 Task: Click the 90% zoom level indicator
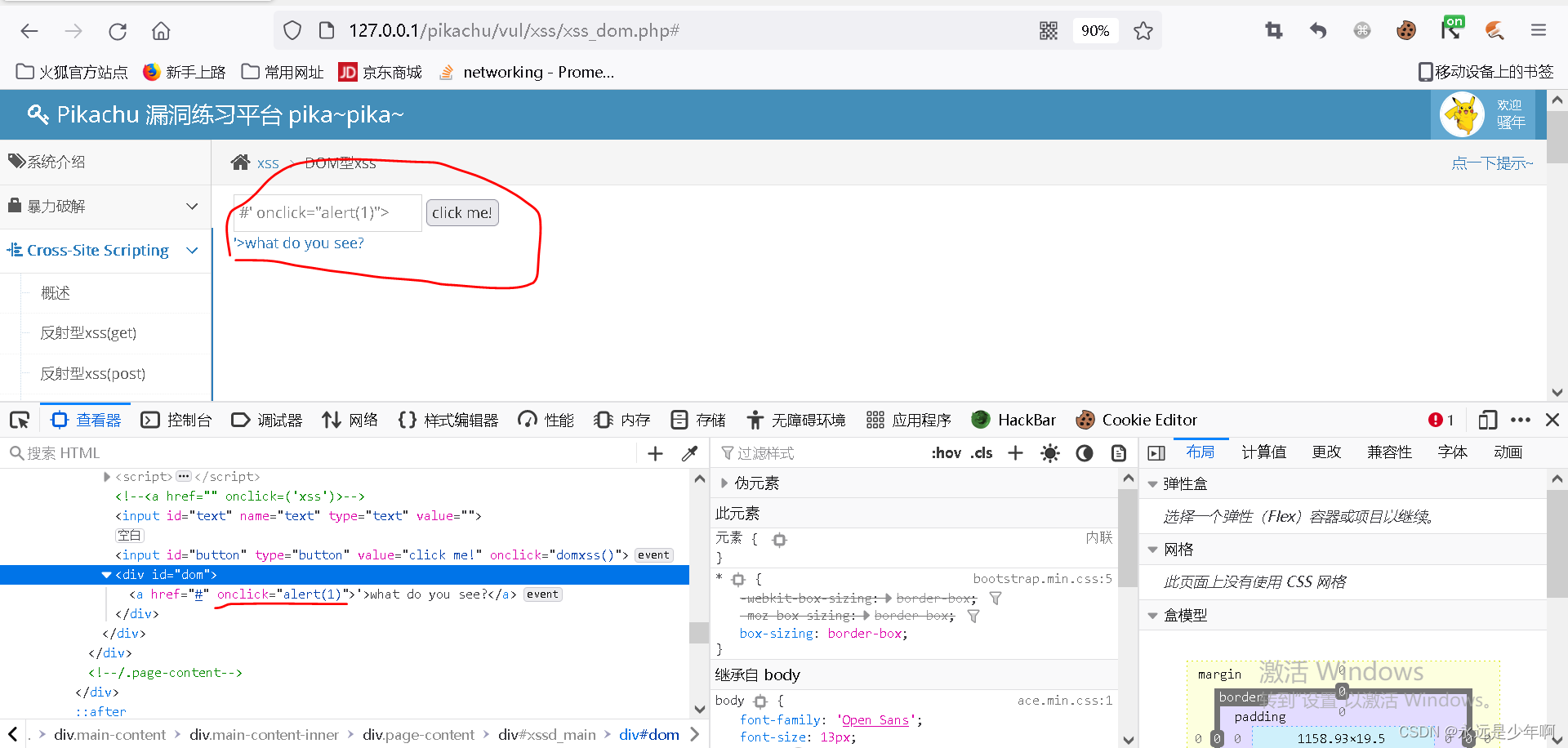[x=1095, y=31]
